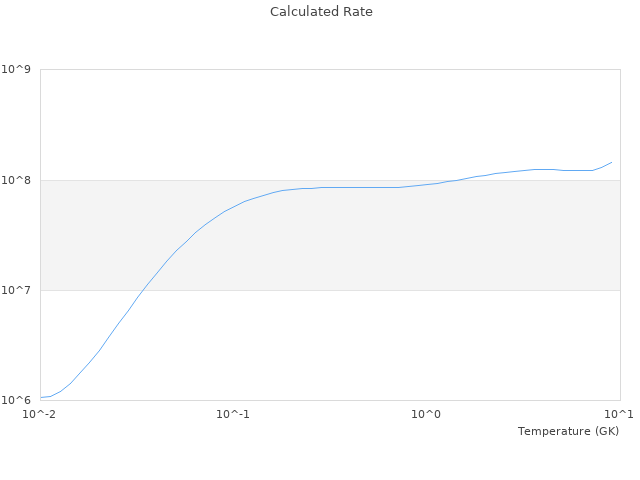Select the 10^-2 x-axis tick label
Viewport: 640px width, 480px height.
(x=40, y=414)
